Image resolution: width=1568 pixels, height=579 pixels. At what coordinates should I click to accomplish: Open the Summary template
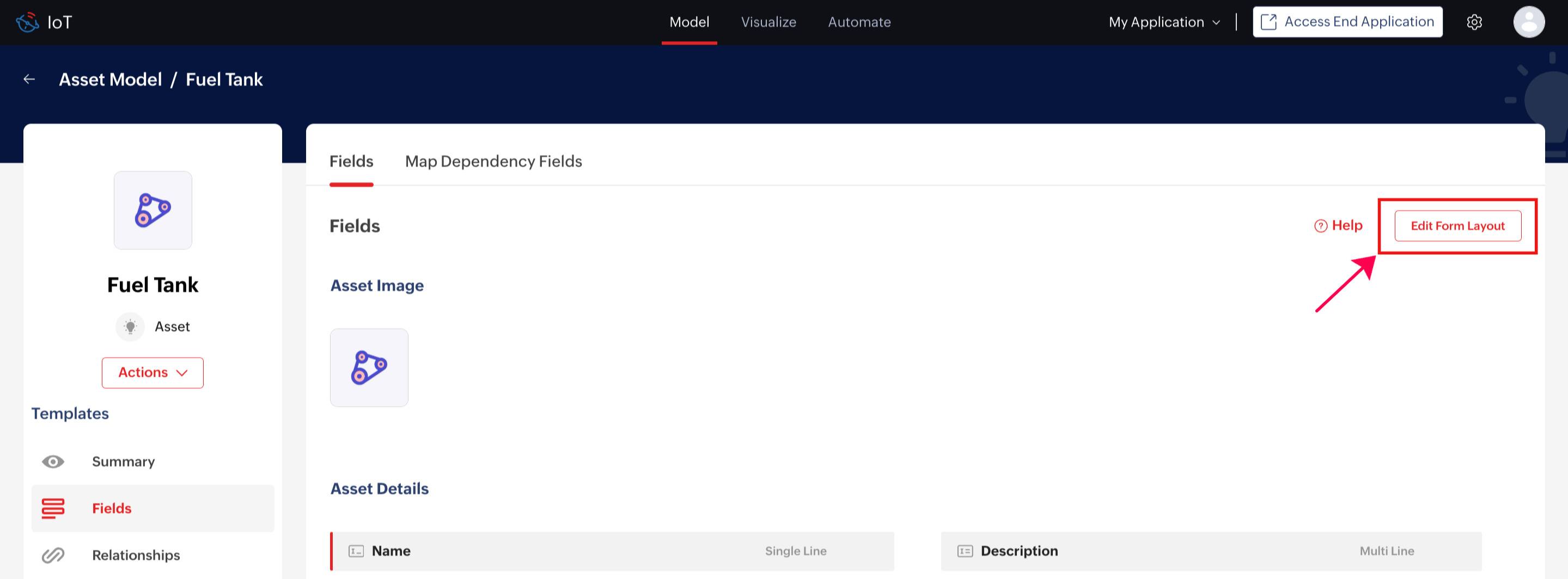tap(153, 461)
